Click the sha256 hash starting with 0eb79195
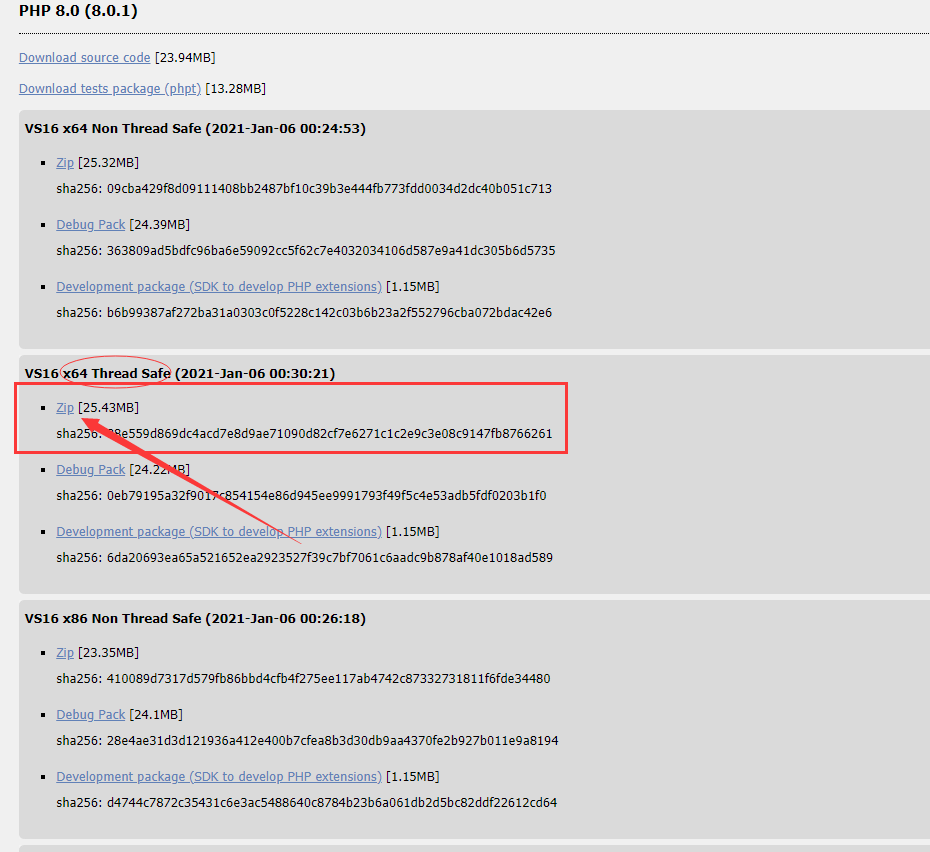930x852 pixels. (x=327, y=496)
